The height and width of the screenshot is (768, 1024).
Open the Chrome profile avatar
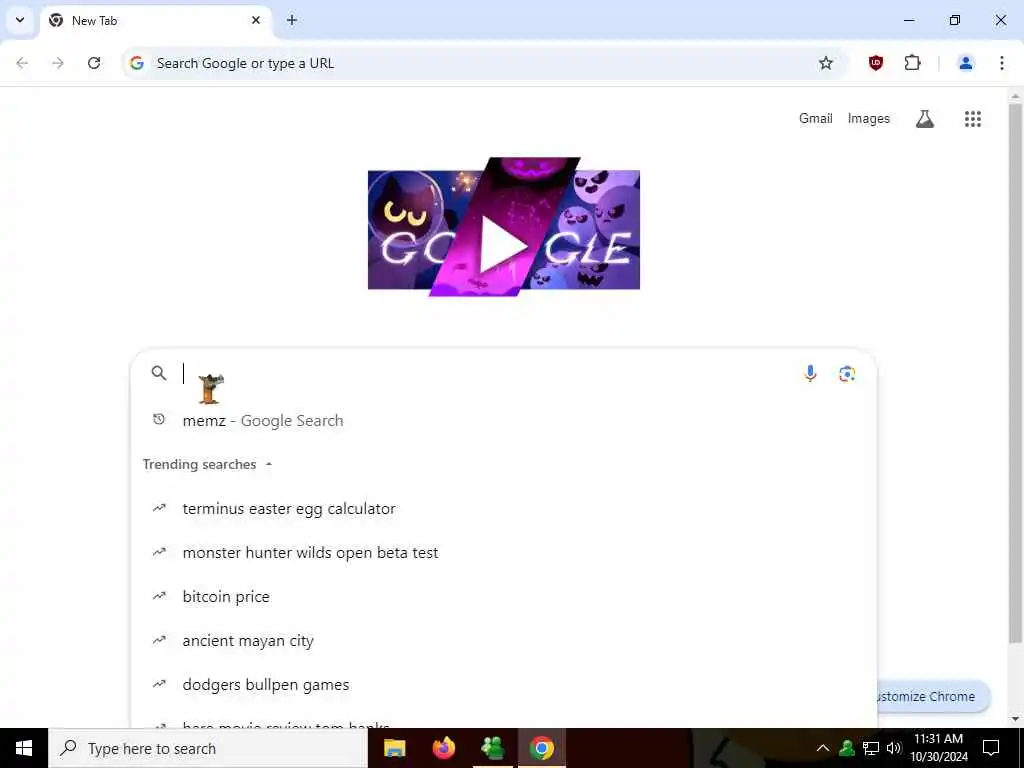pyautogui.click(x=965, y=63)
